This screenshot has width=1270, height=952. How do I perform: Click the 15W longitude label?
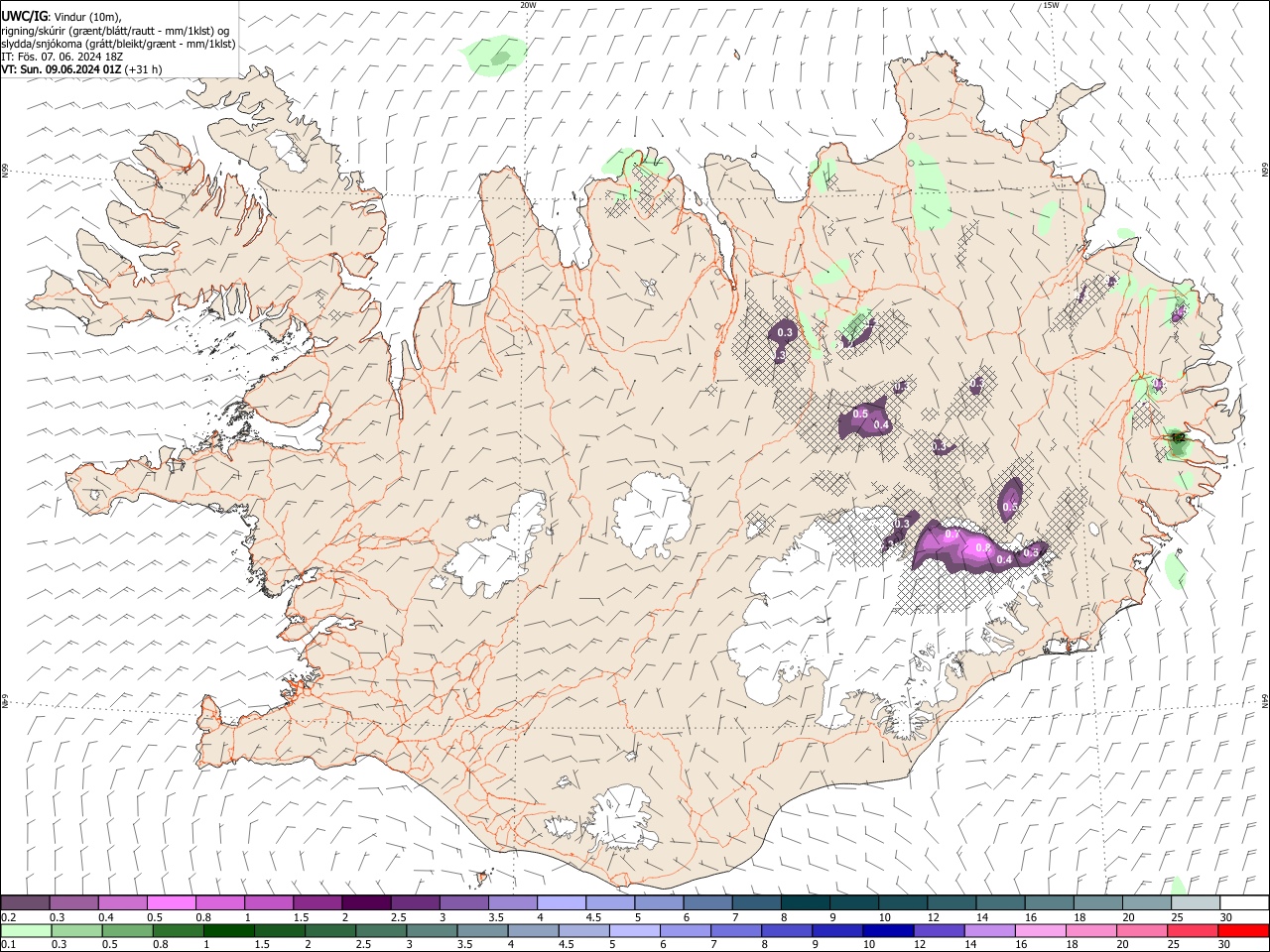point(1051,5)
